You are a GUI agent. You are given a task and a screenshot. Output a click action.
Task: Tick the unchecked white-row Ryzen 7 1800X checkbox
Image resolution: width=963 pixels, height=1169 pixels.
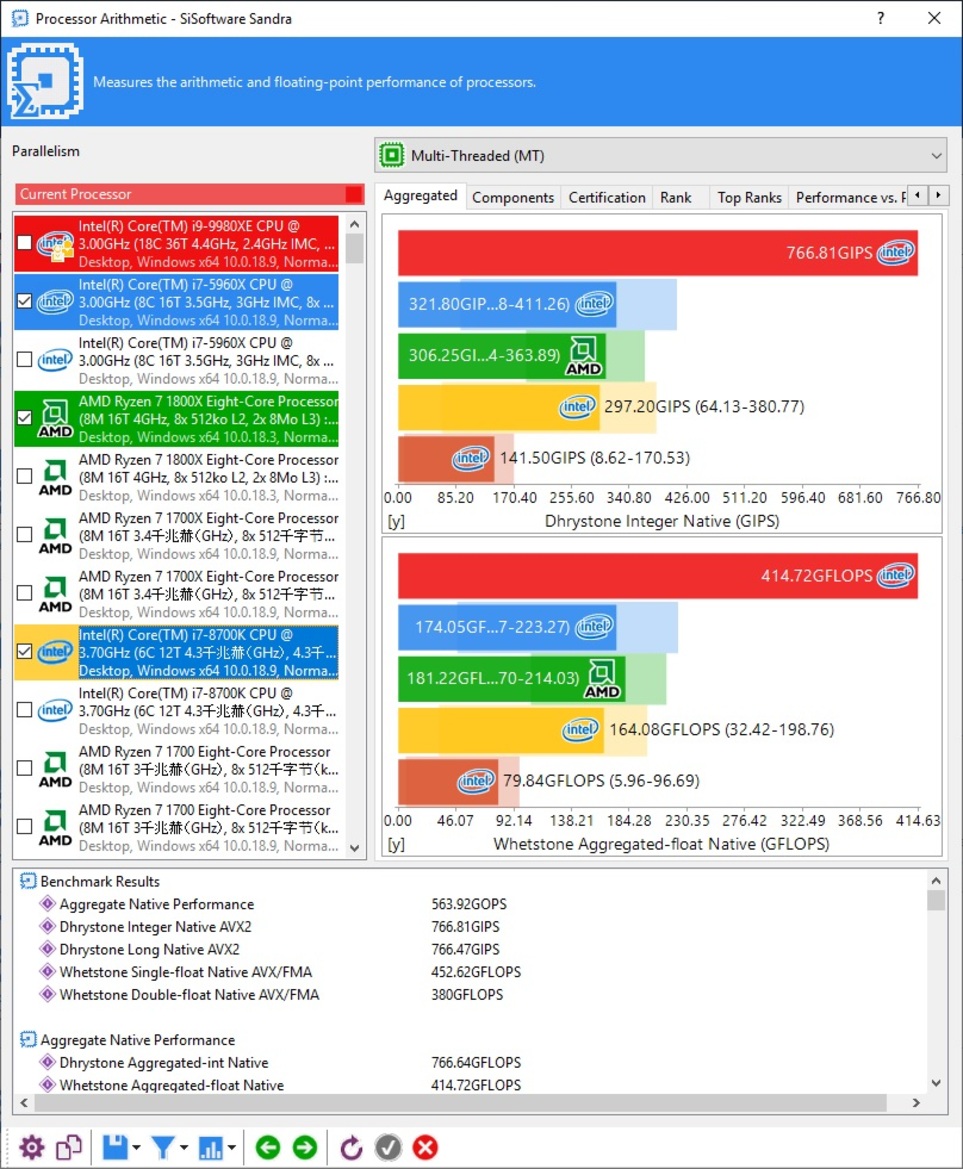click(x=25, y=476)
